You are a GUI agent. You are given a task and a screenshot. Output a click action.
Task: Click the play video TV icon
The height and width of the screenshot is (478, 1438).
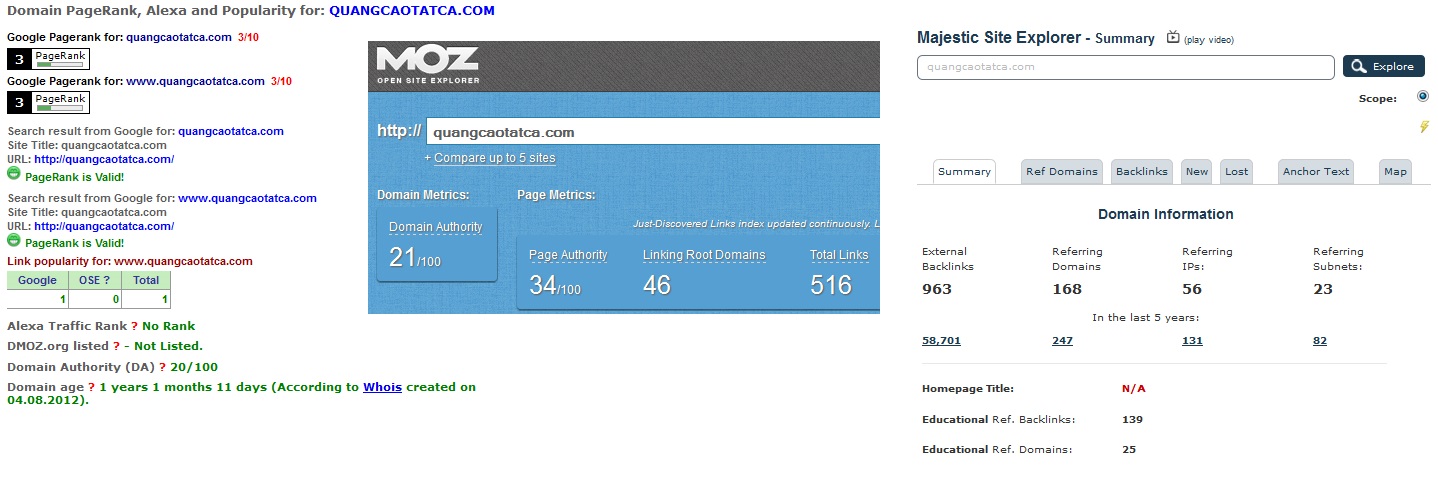tap(1174, 37)
